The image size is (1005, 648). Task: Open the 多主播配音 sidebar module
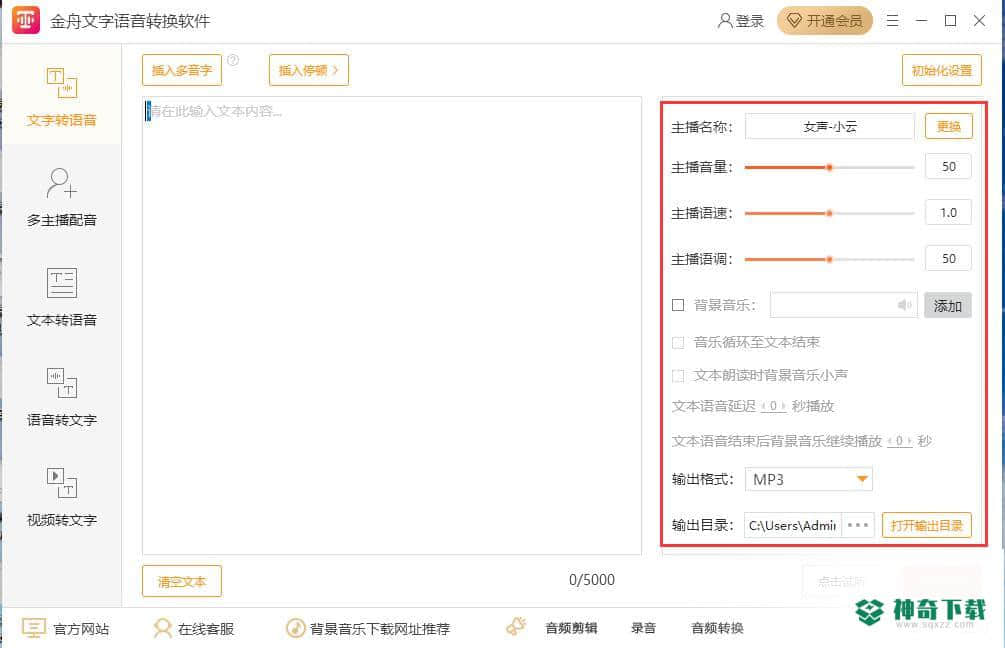pos(62,197)
